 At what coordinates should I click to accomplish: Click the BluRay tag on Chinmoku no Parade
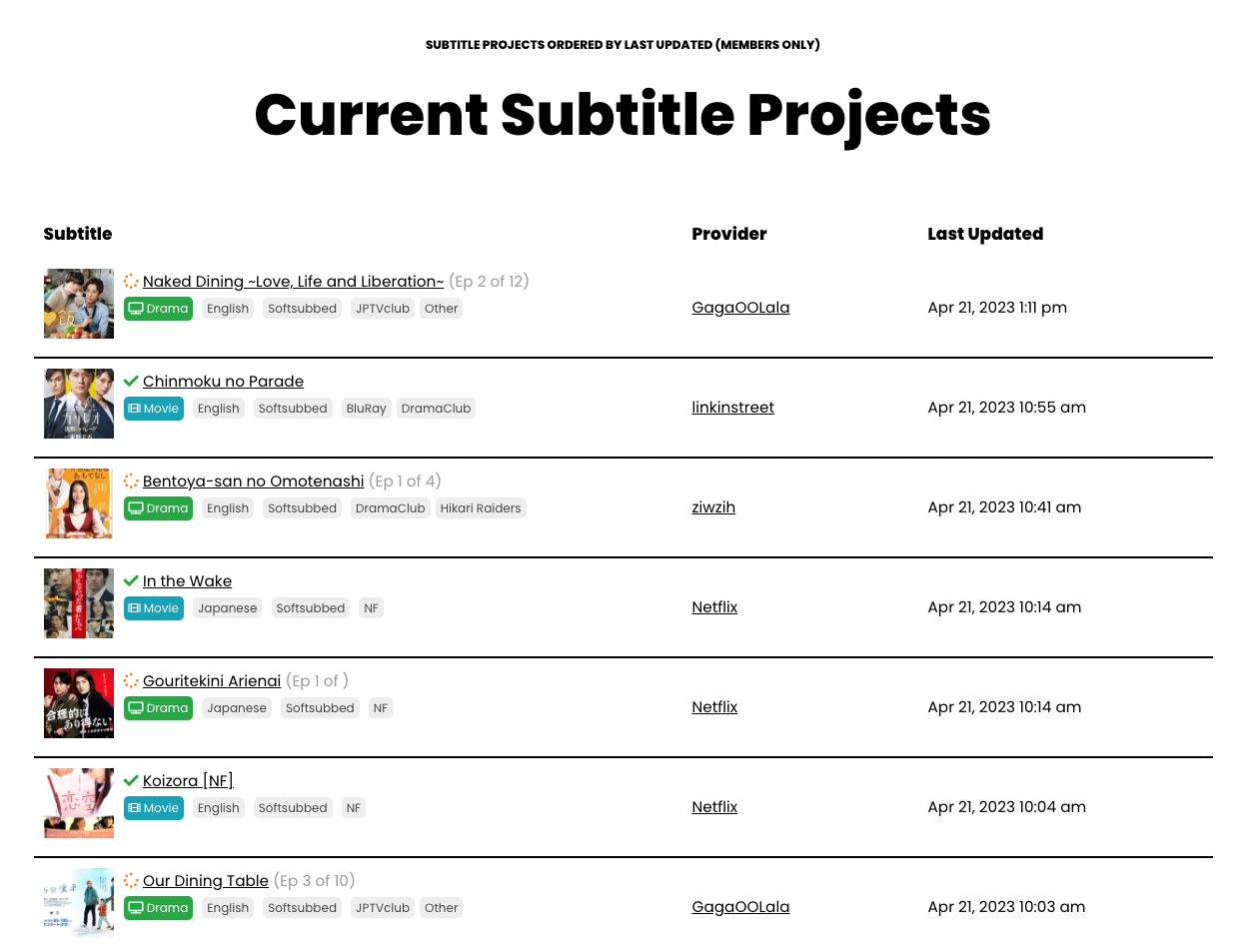(x=366, y=409)
